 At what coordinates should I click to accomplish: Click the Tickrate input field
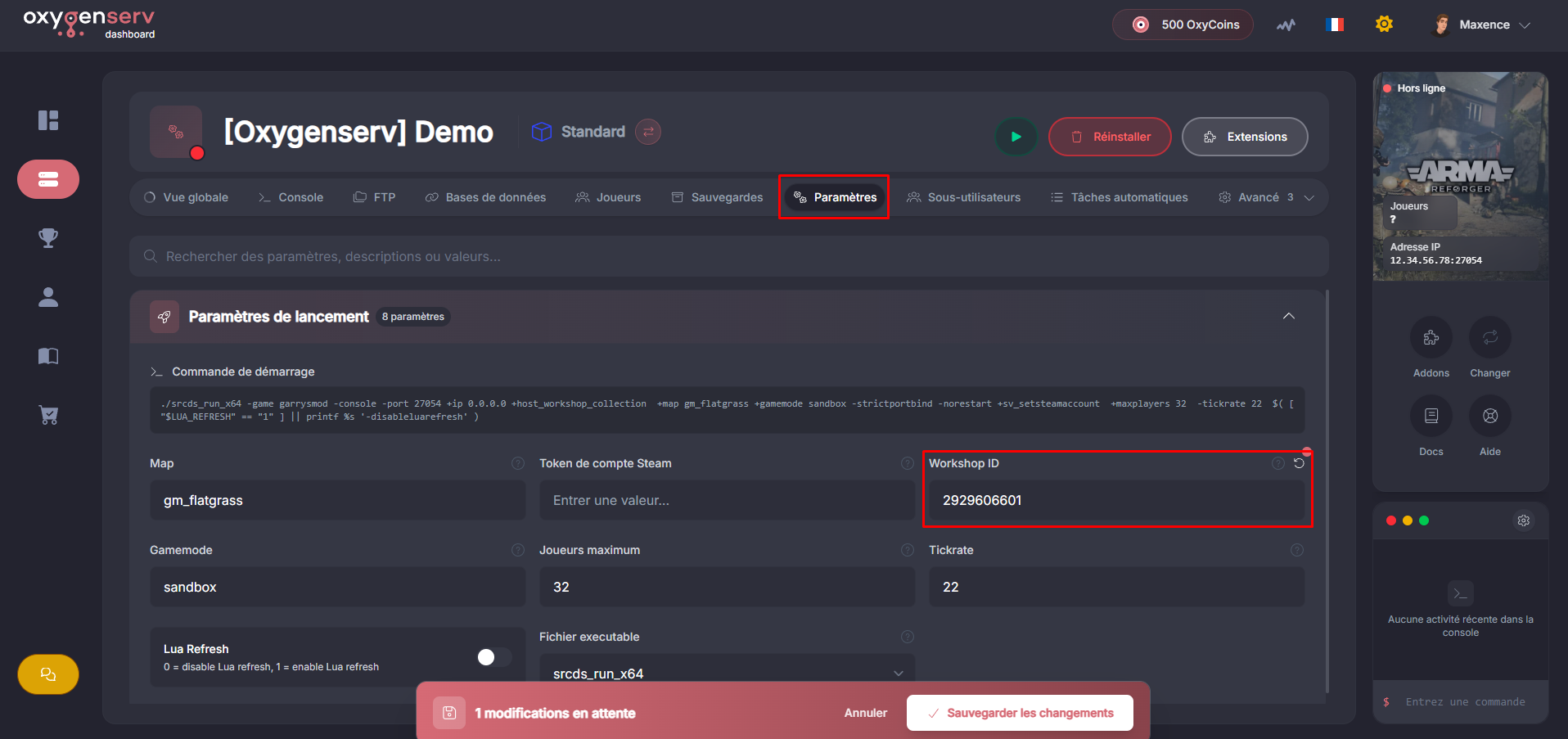tap(1116, 587)
